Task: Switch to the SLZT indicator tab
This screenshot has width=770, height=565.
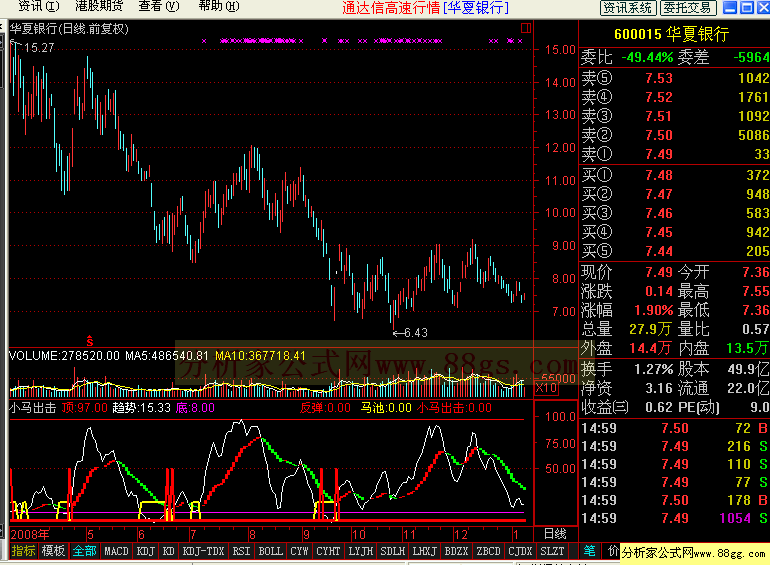Action: tap(552, 551)
